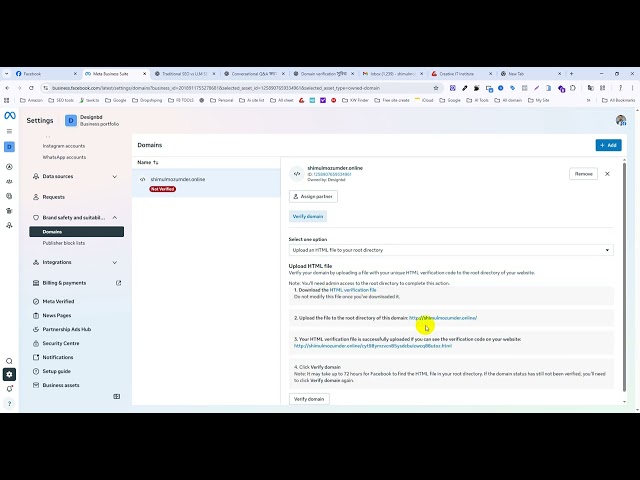Switch to Conversational Q&A tab
Viewport: 640px width, 480px height.
click(x=254, y=74)
